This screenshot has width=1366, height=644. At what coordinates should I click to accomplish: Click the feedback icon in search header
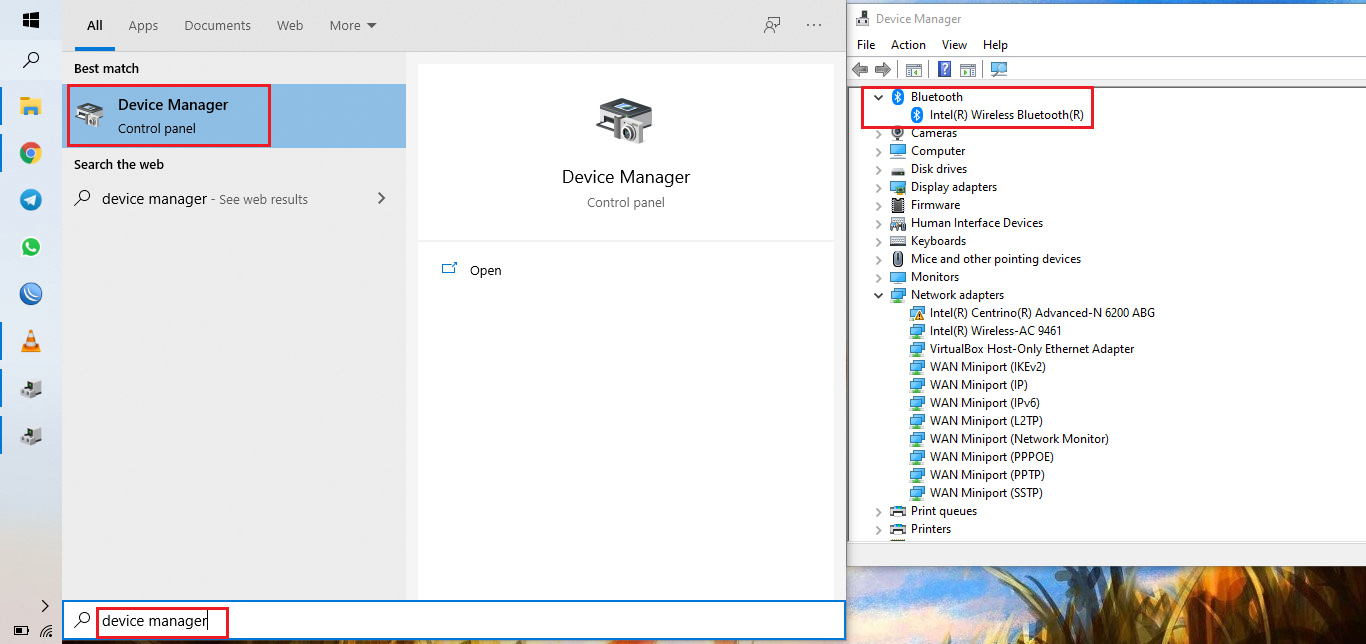pos(772,25)
